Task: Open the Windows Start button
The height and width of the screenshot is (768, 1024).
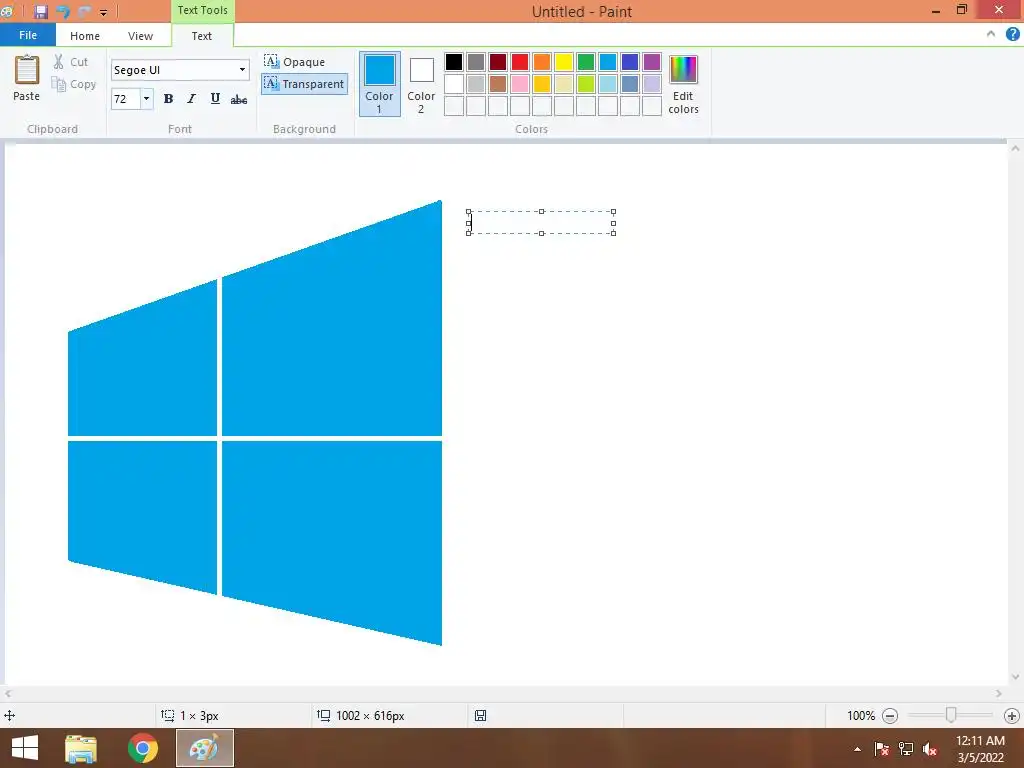Action: coord(25,748)
